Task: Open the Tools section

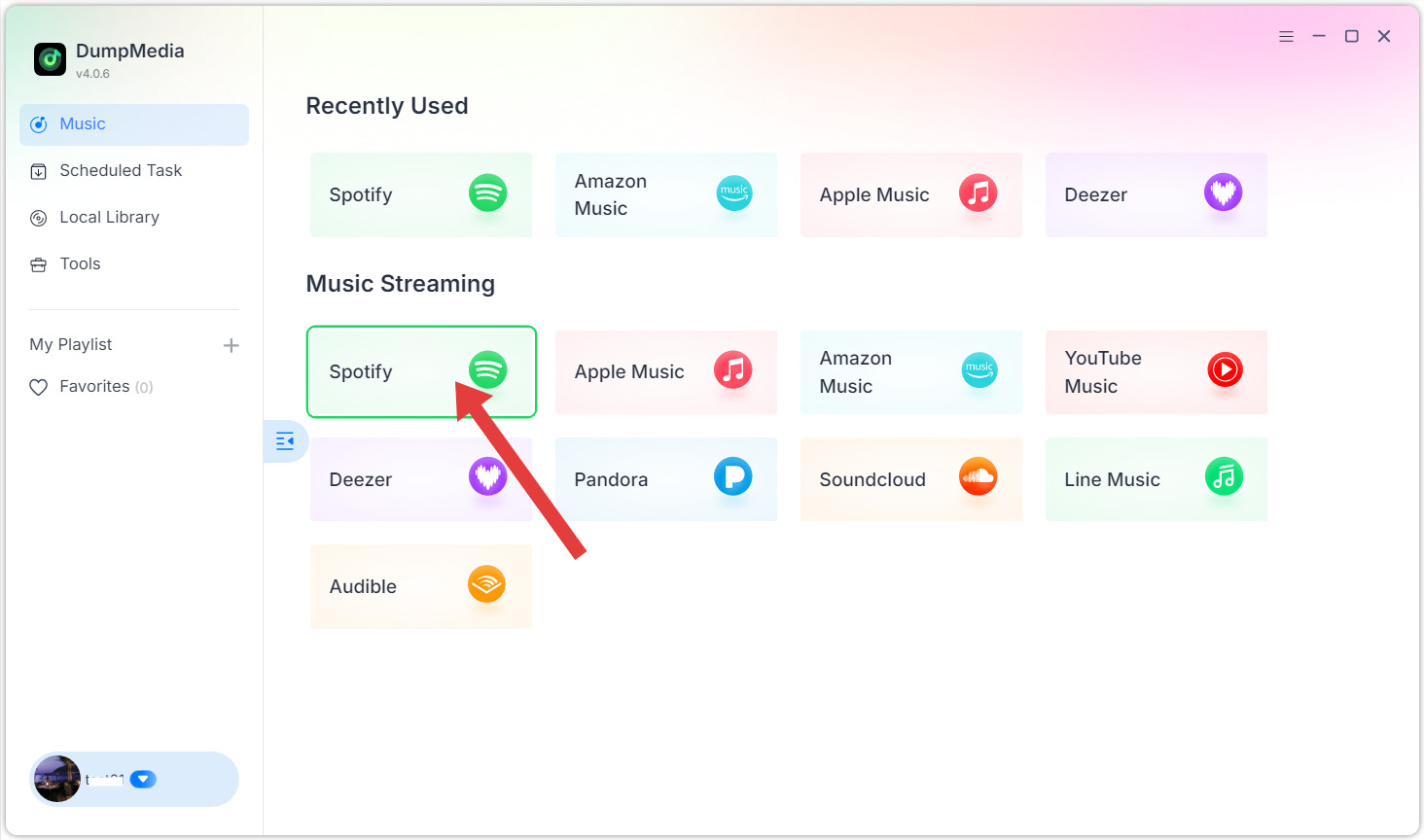Action: pos(80,263)
